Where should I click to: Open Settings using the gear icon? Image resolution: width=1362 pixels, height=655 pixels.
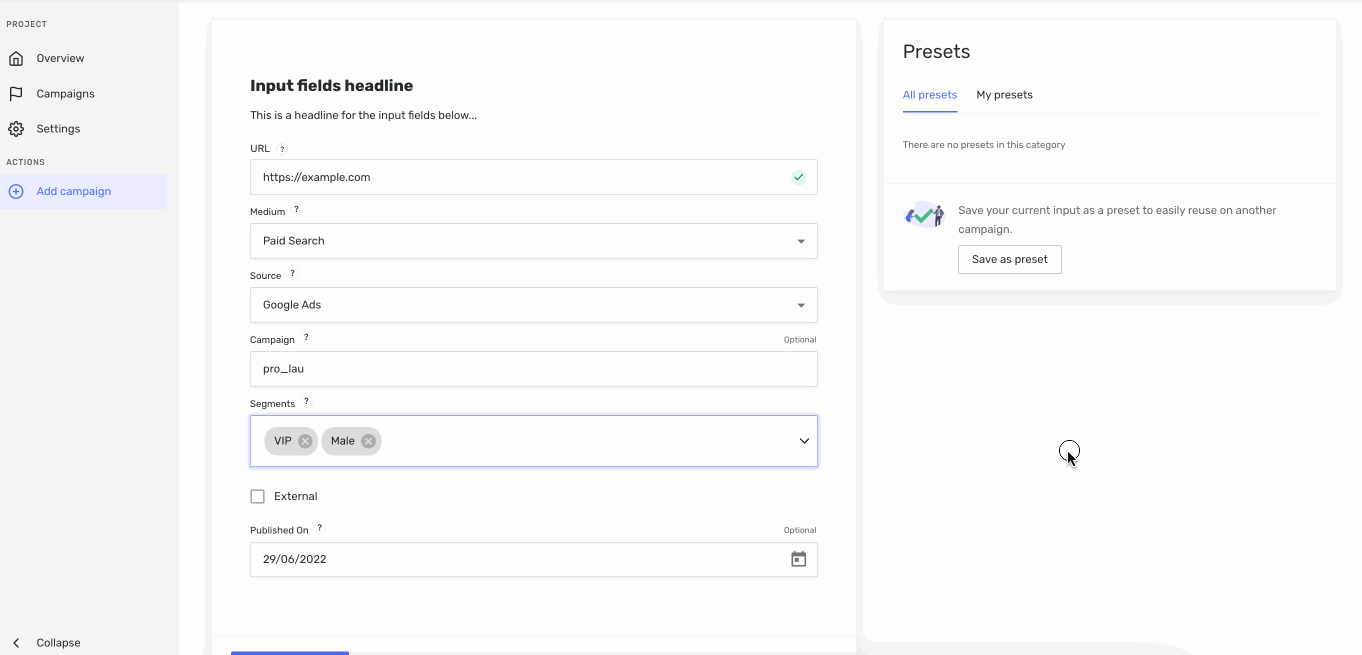14,128
